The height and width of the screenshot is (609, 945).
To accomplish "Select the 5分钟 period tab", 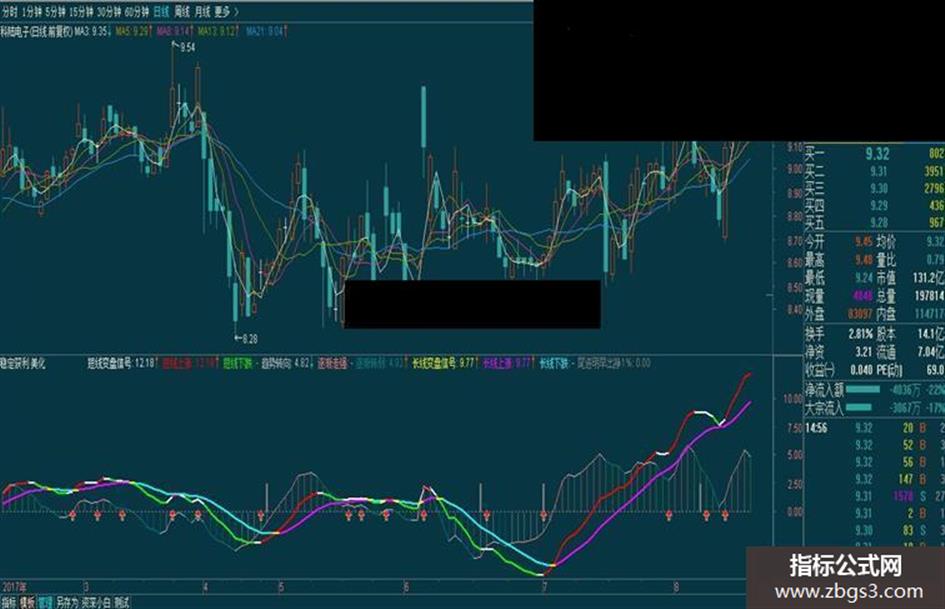I will (55, 11).
